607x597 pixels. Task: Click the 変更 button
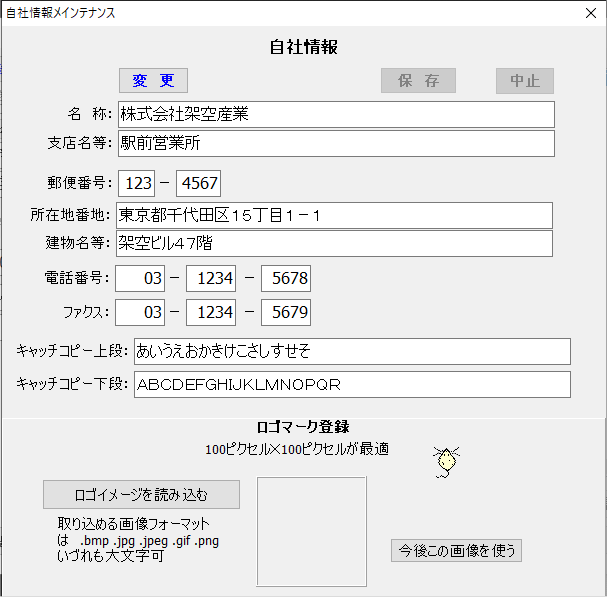153,81
